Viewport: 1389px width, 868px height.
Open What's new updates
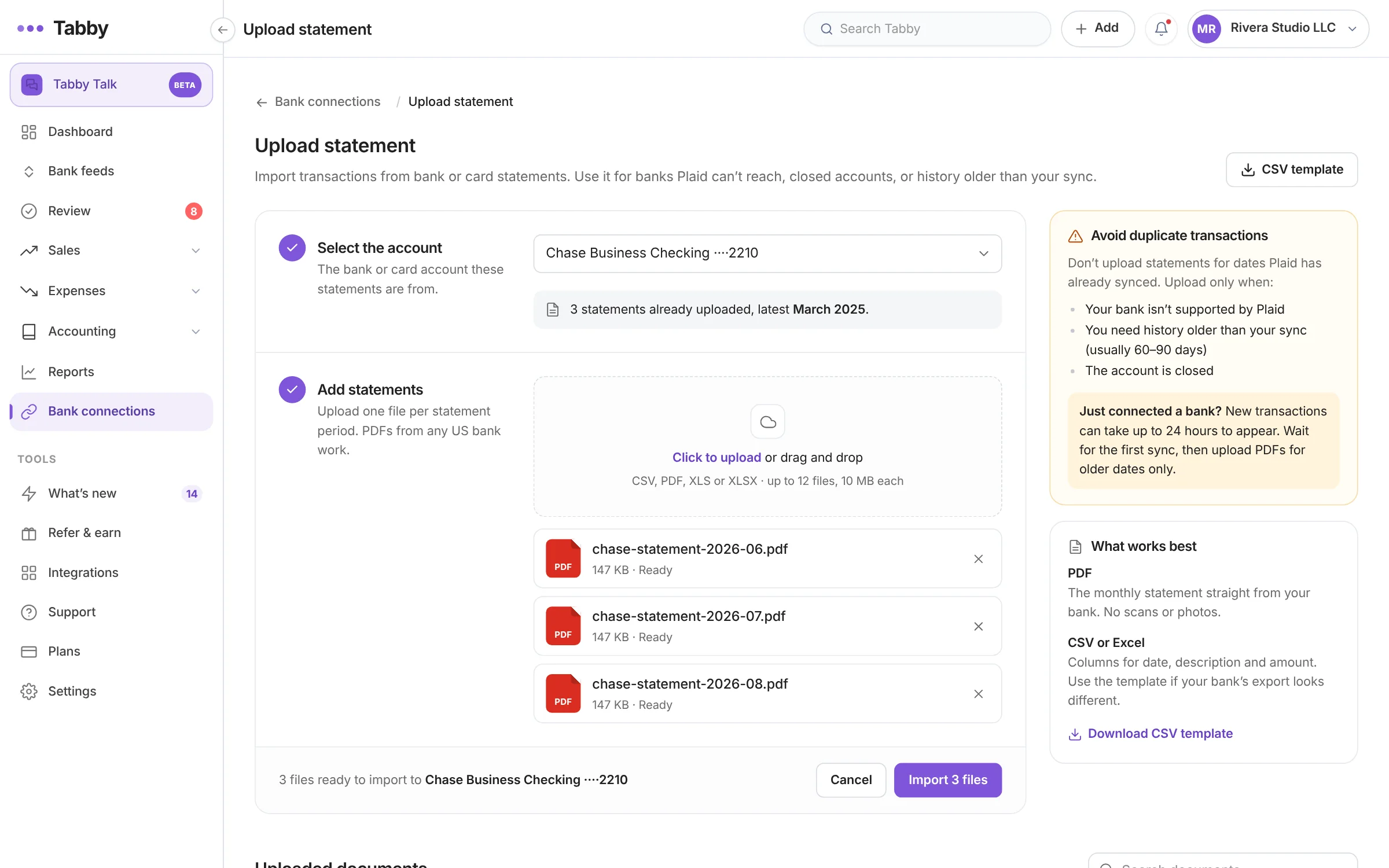coord(111,494)
